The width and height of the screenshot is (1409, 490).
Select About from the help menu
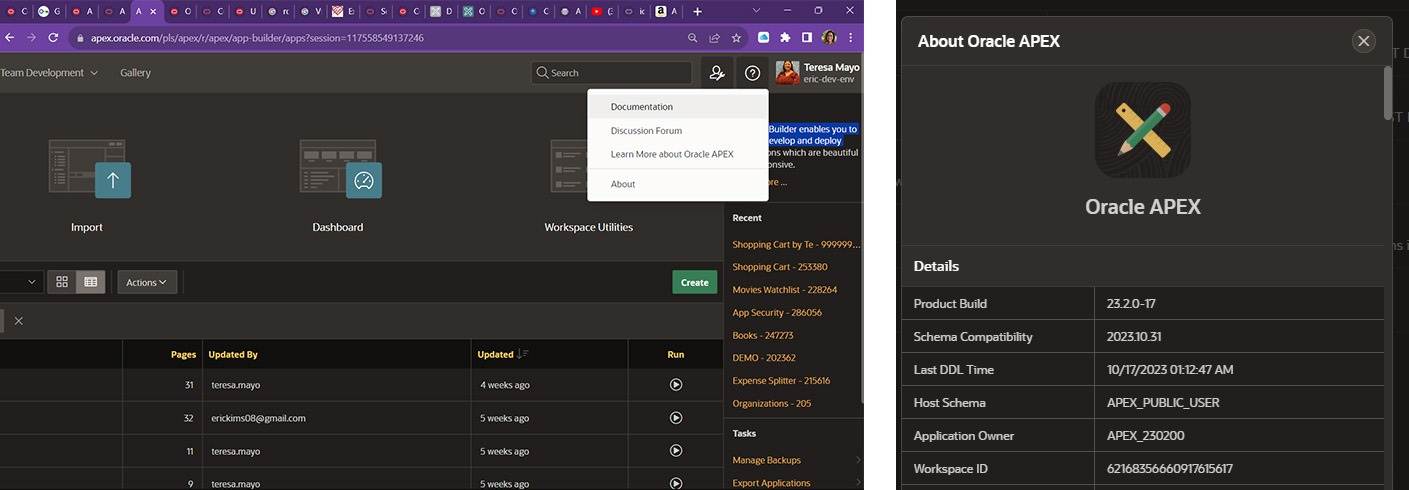tap(678, 184)
